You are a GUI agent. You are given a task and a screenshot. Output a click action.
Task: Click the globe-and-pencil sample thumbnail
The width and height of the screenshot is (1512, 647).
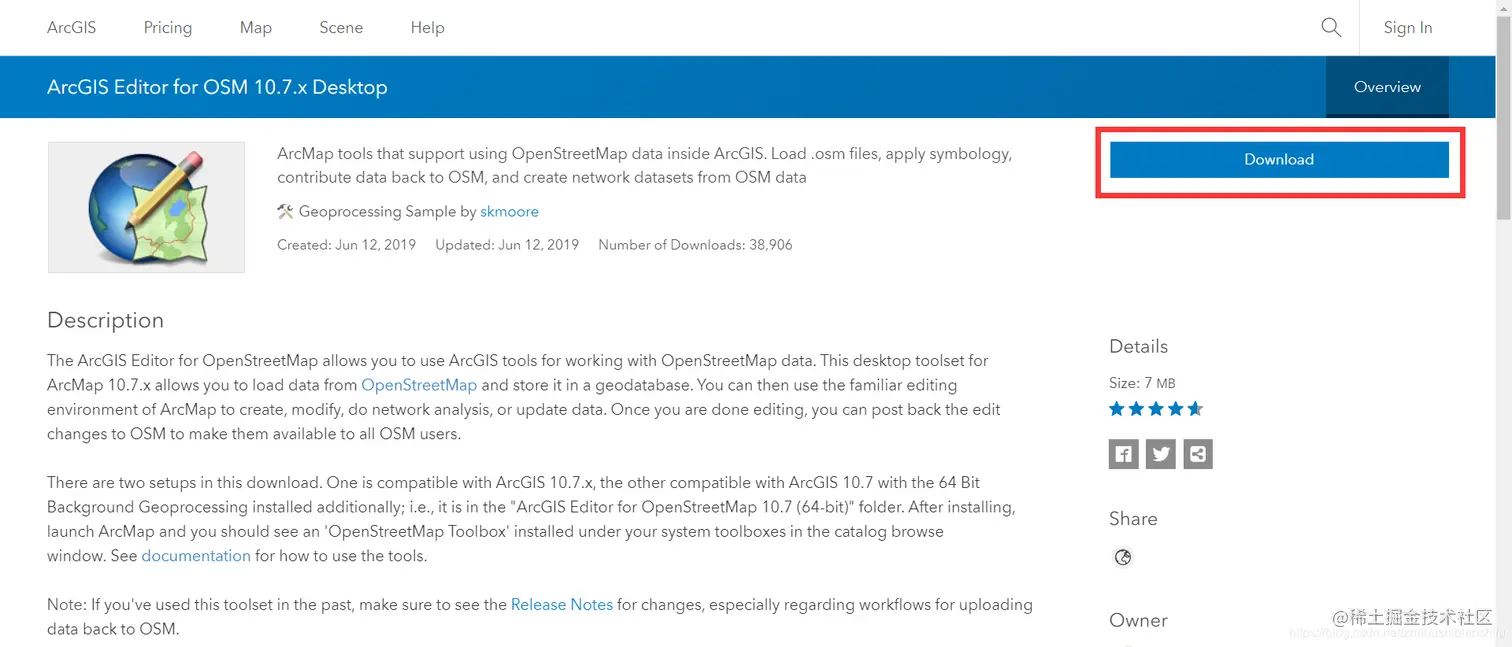pos(146,207)
